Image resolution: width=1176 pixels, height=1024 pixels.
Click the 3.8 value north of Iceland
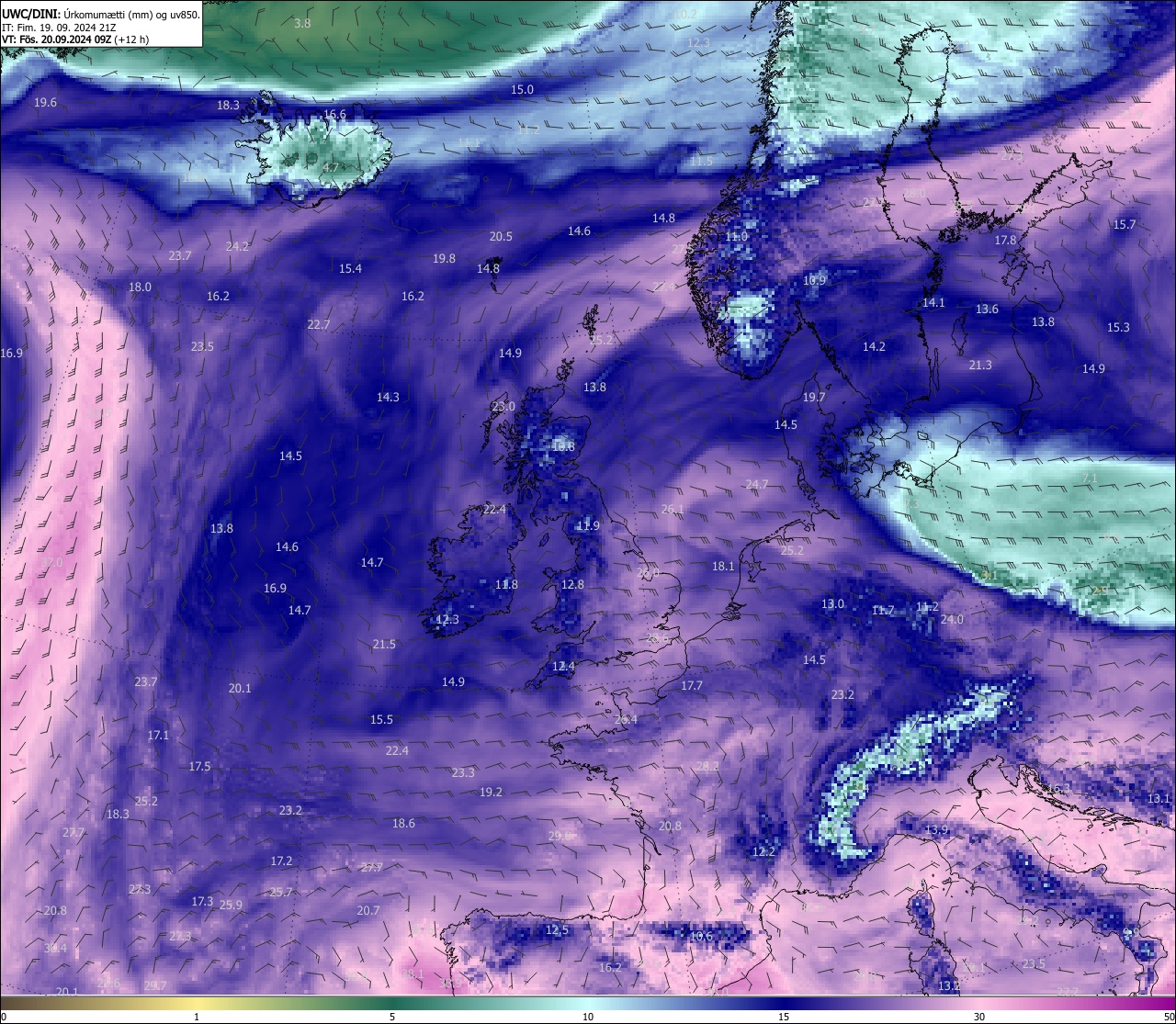(302, 23)
